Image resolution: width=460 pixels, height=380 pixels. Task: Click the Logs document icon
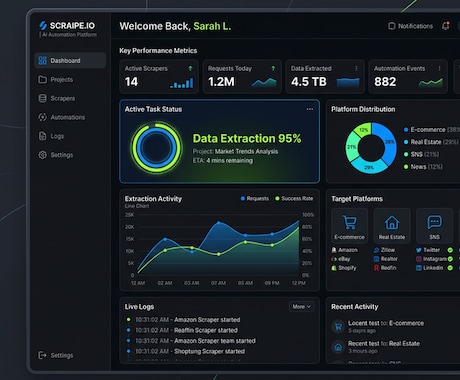42,136
